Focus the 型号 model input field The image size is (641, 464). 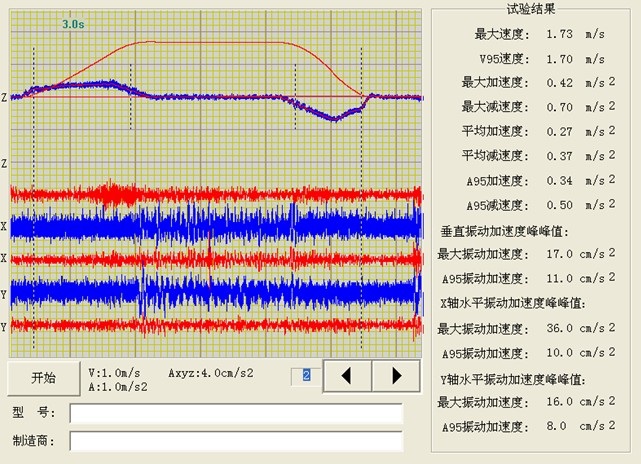click(x=236, y=414)
